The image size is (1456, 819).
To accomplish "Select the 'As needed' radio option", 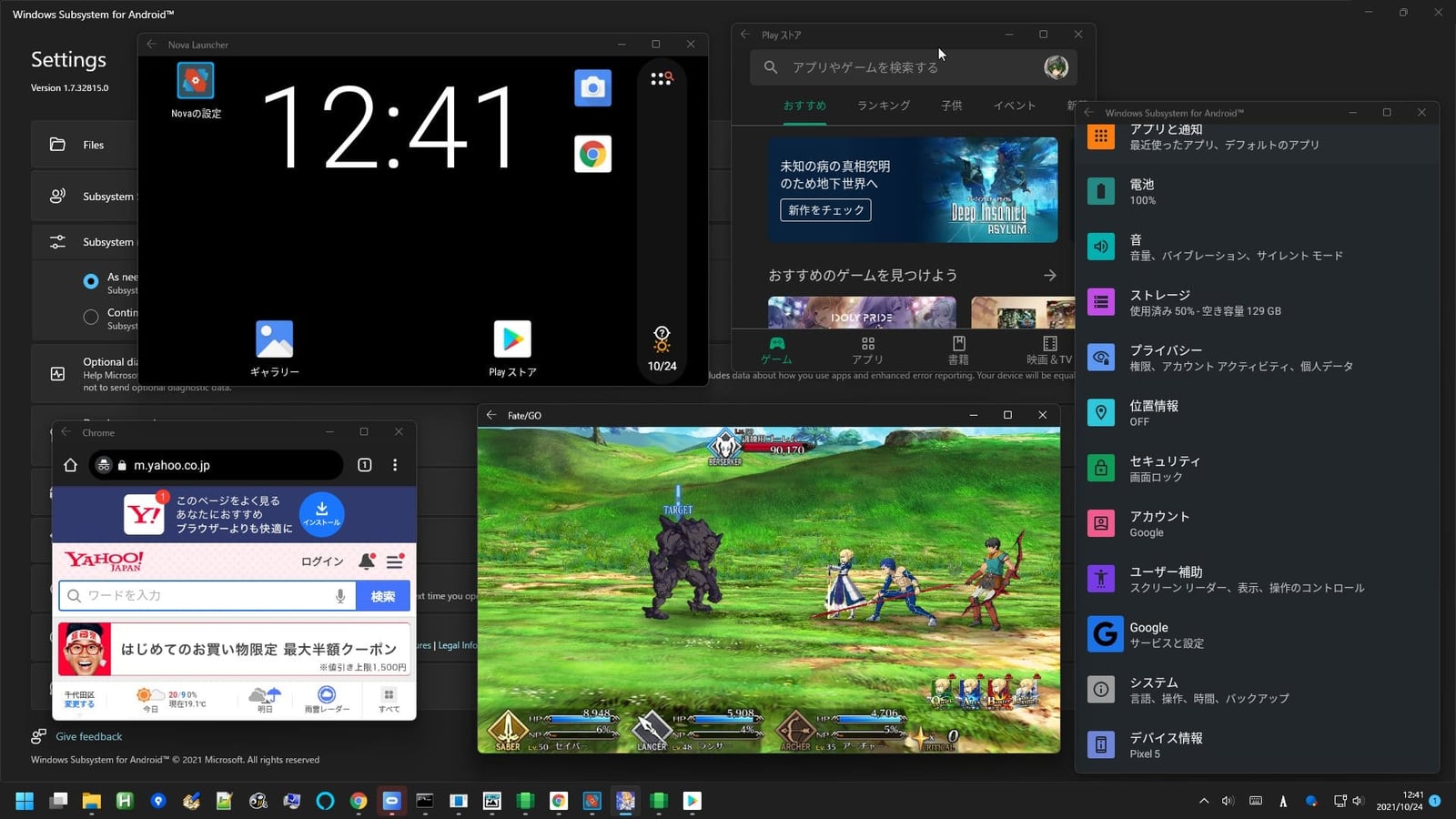I will coord(91,282).
